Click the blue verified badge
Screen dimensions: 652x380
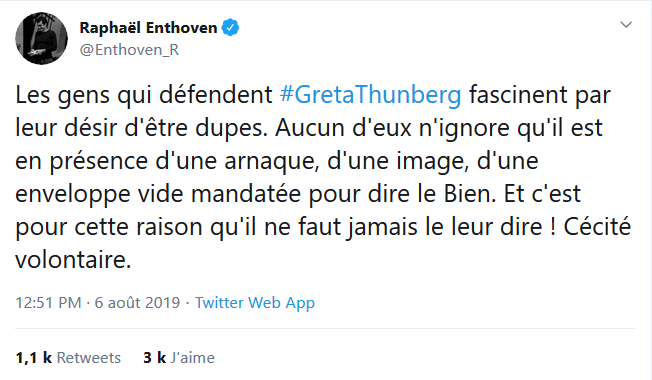pyautogui.click(x=230, y=28)
